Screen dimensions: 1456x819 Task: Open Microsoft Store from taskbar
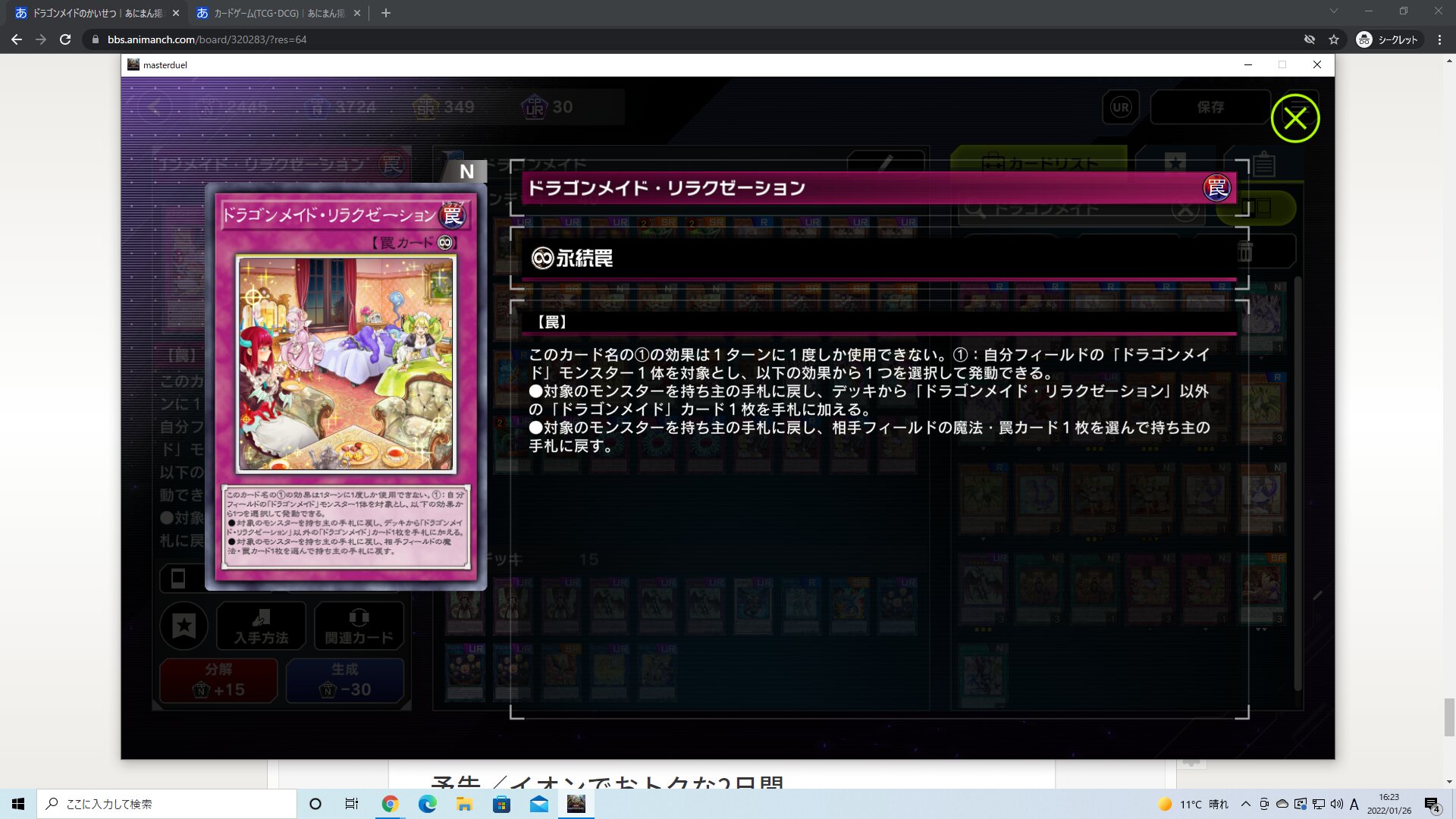point(501,804)
